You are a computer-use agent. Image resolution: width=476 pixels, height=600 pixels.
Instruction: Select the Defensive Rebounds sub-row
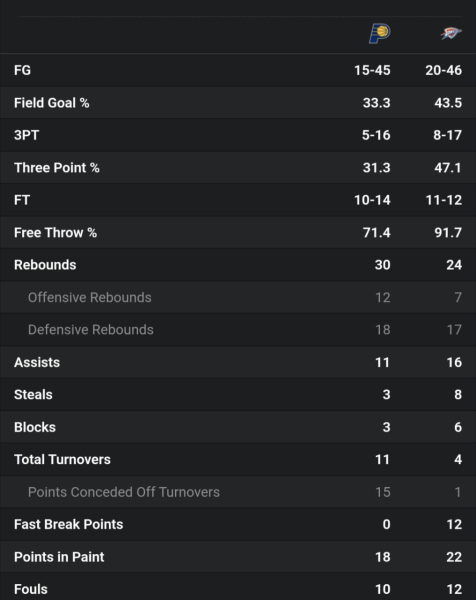238,330
